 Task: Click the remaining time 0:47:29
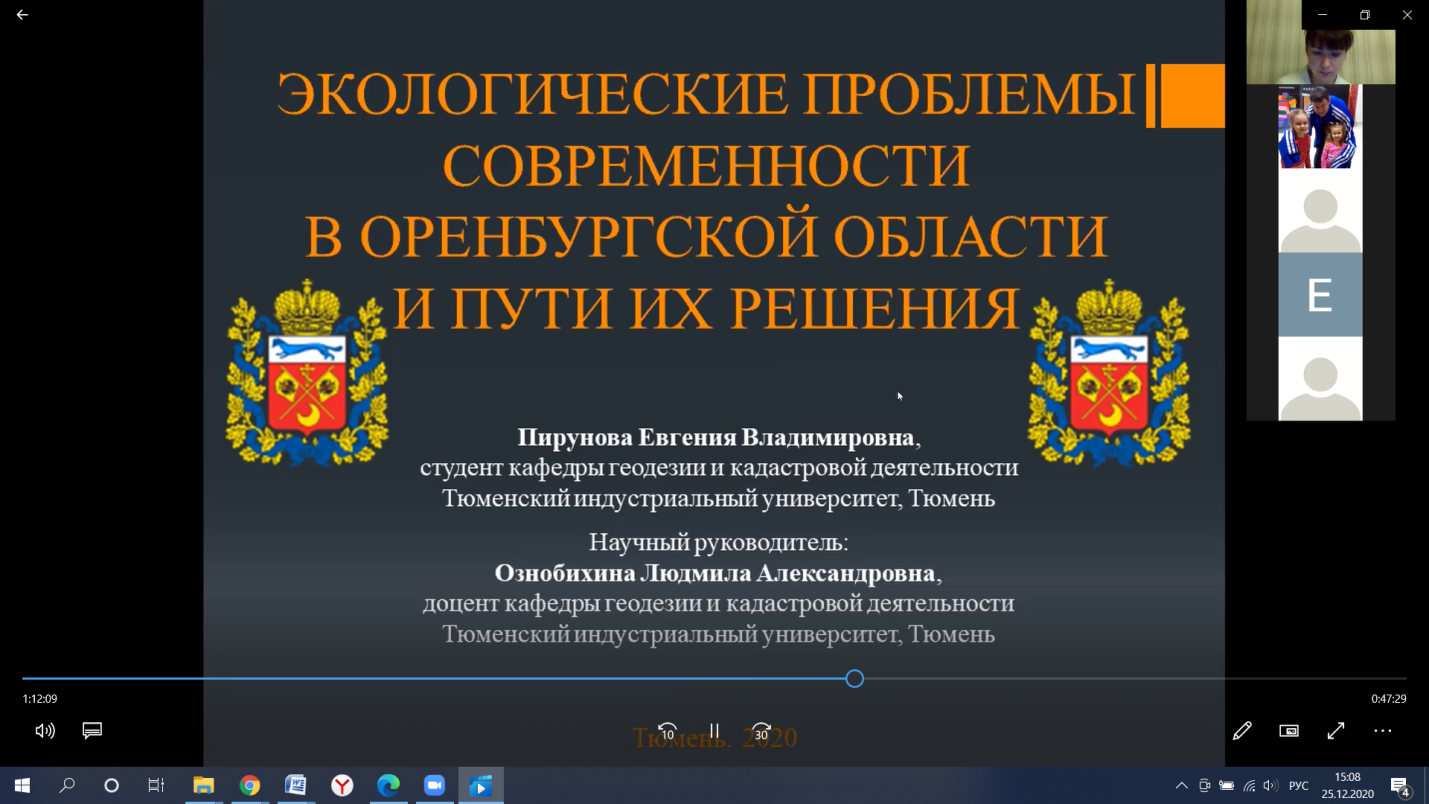(1389, 699)
